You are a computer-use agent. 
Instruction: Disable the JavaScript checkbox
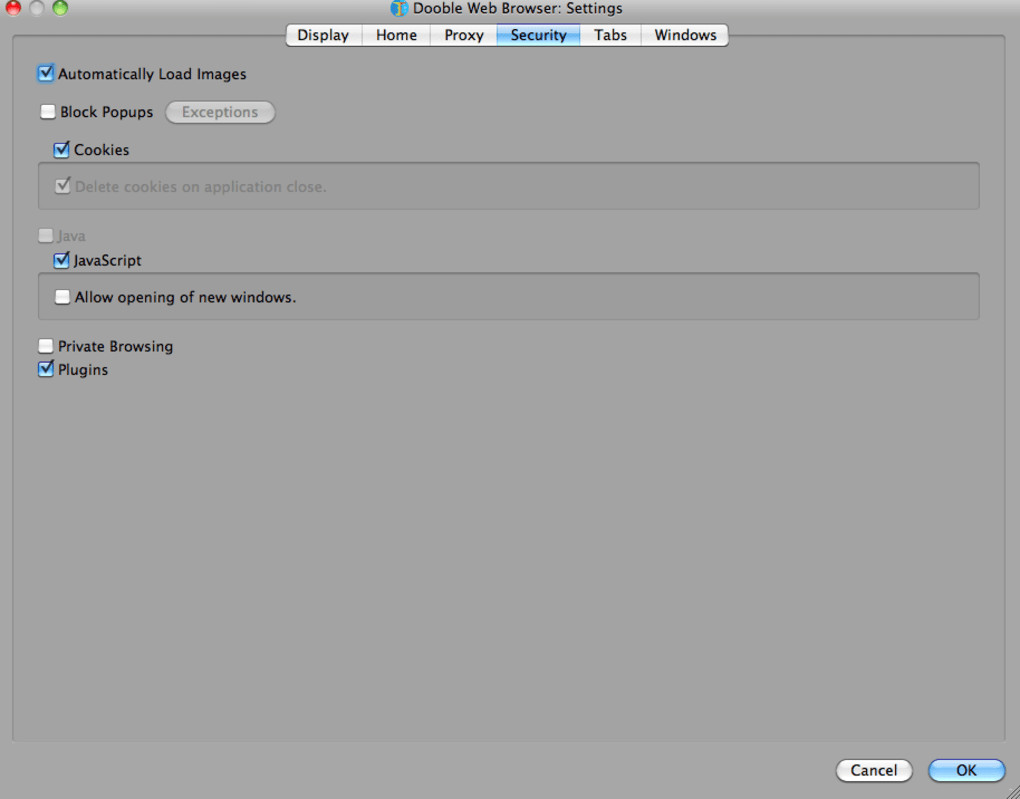coord(61,260)
